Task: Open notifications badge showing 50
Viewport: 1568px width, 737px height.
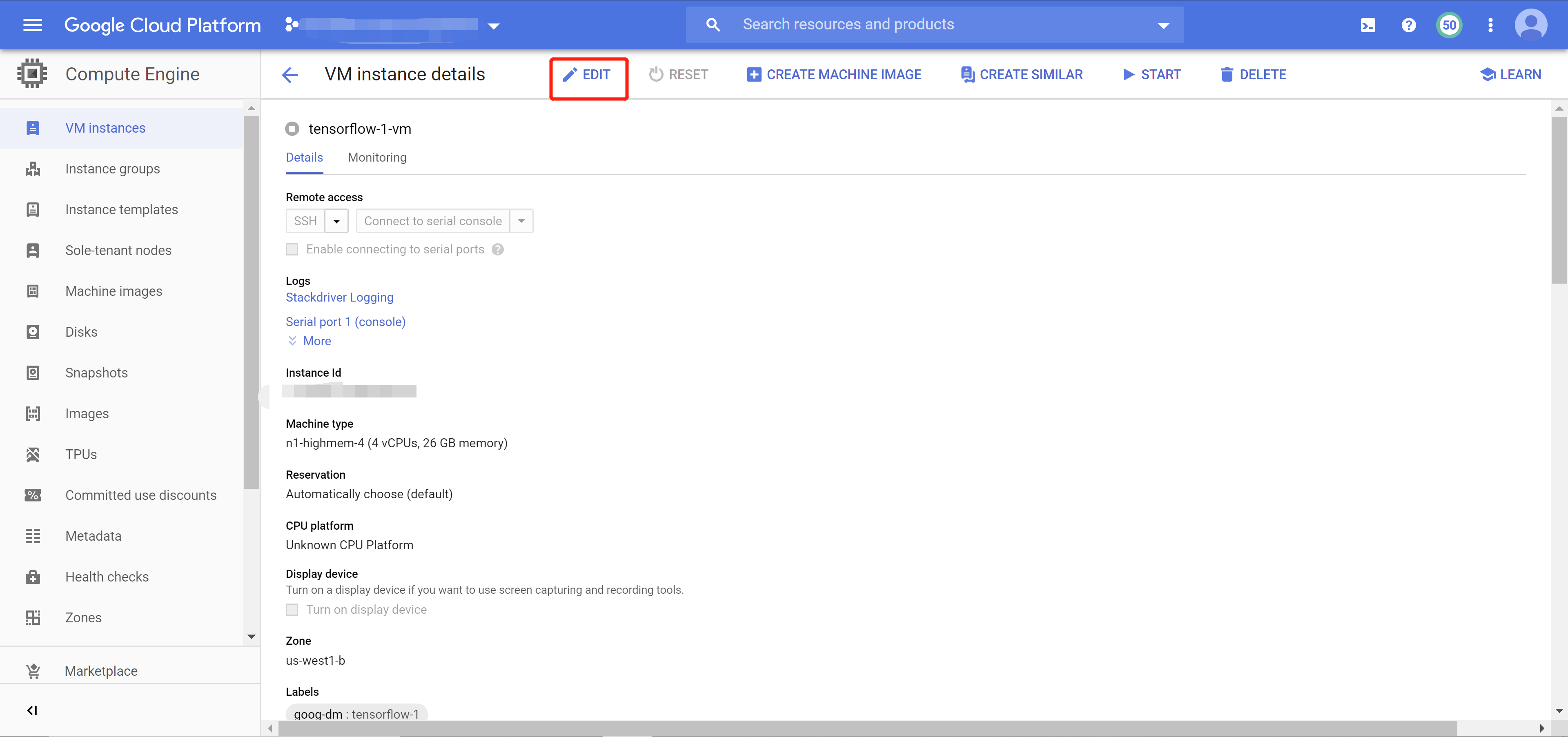Action: tap(1449, 25)
